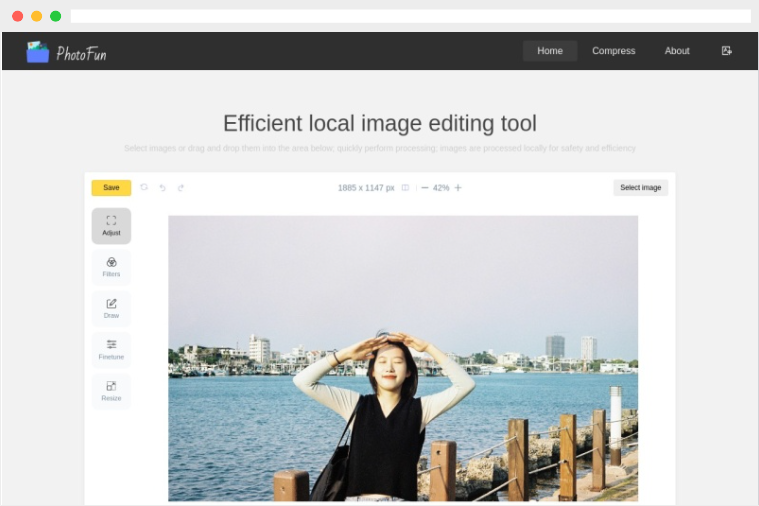Open the Adjust crop tool
The height and width of the screenshot is (506, 759).
[x=111, y=226]
